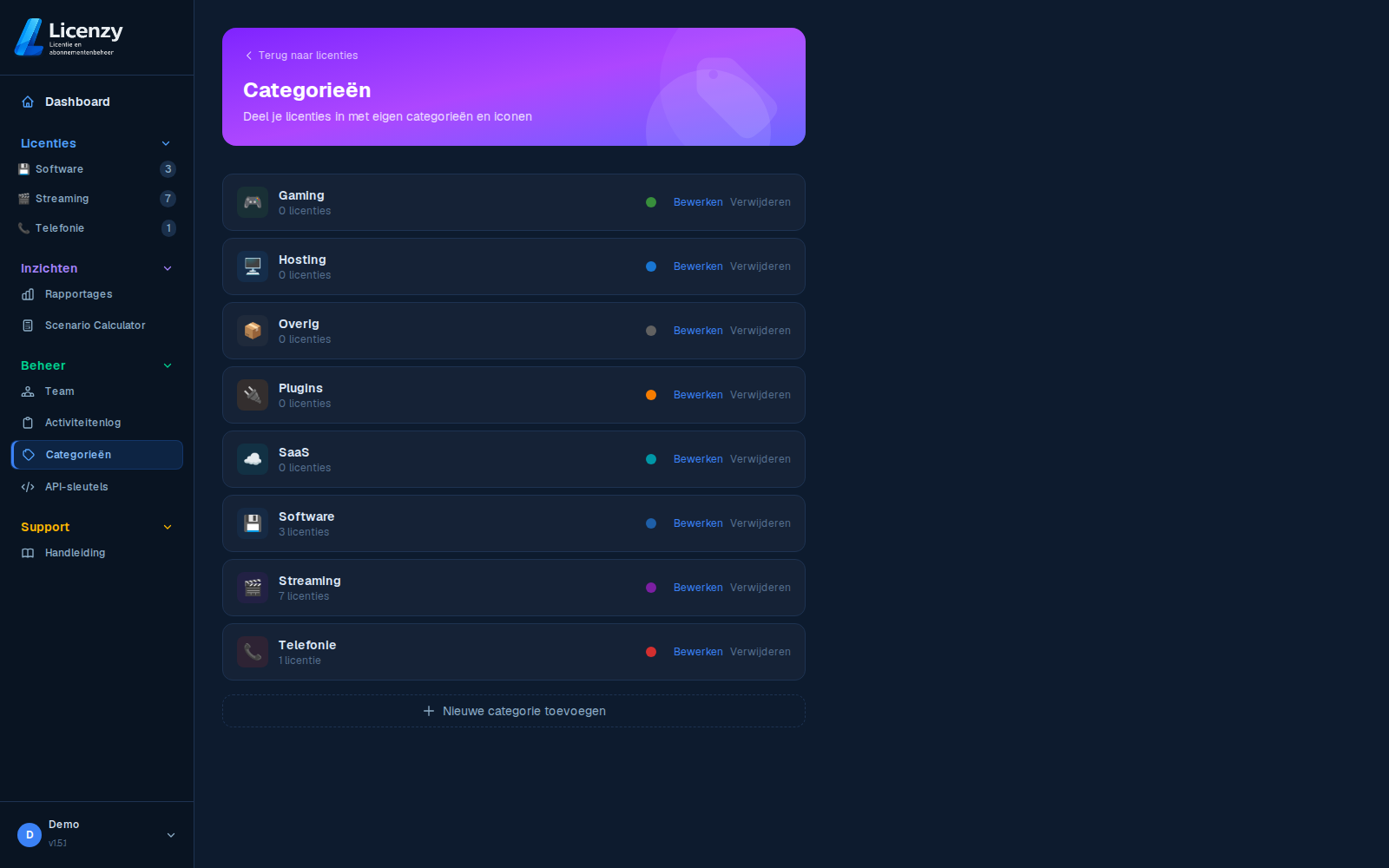Click the Streaming clapperboard sidebar icon
Image resolution: width=1389 pixels, height=868 pixels.
tap(24, 199)
